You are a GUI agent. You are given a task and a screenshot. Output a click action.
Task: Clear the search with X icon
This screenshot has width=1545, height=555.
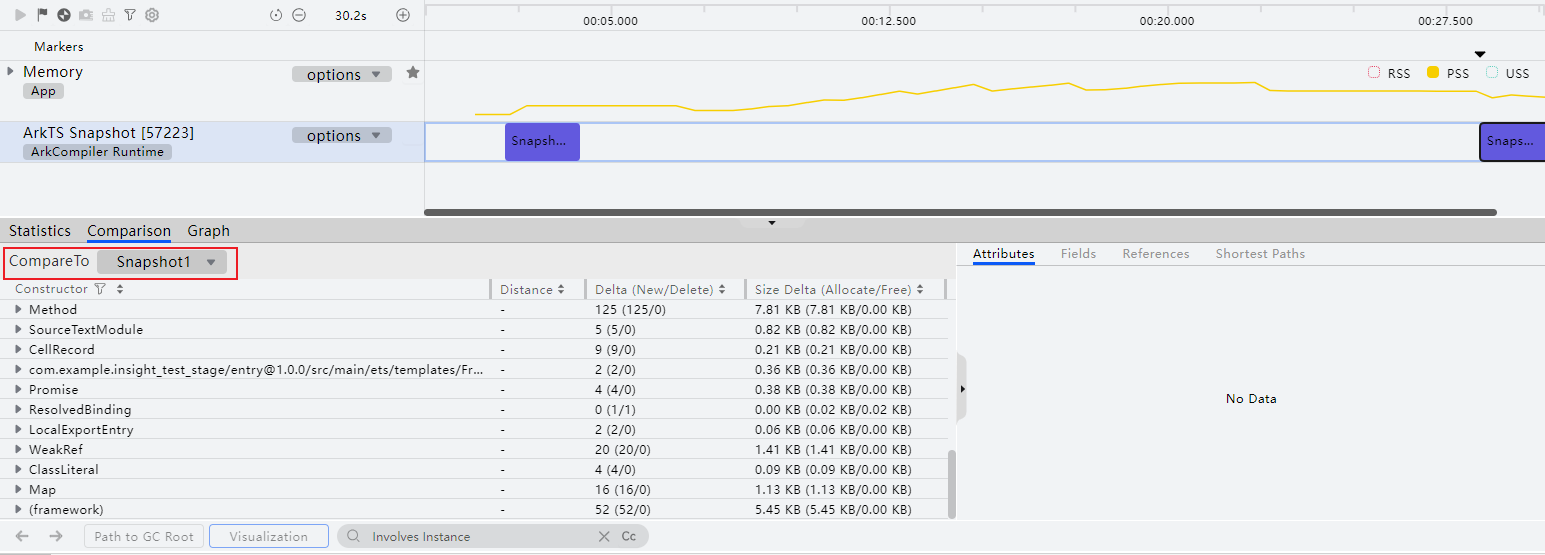604,537
